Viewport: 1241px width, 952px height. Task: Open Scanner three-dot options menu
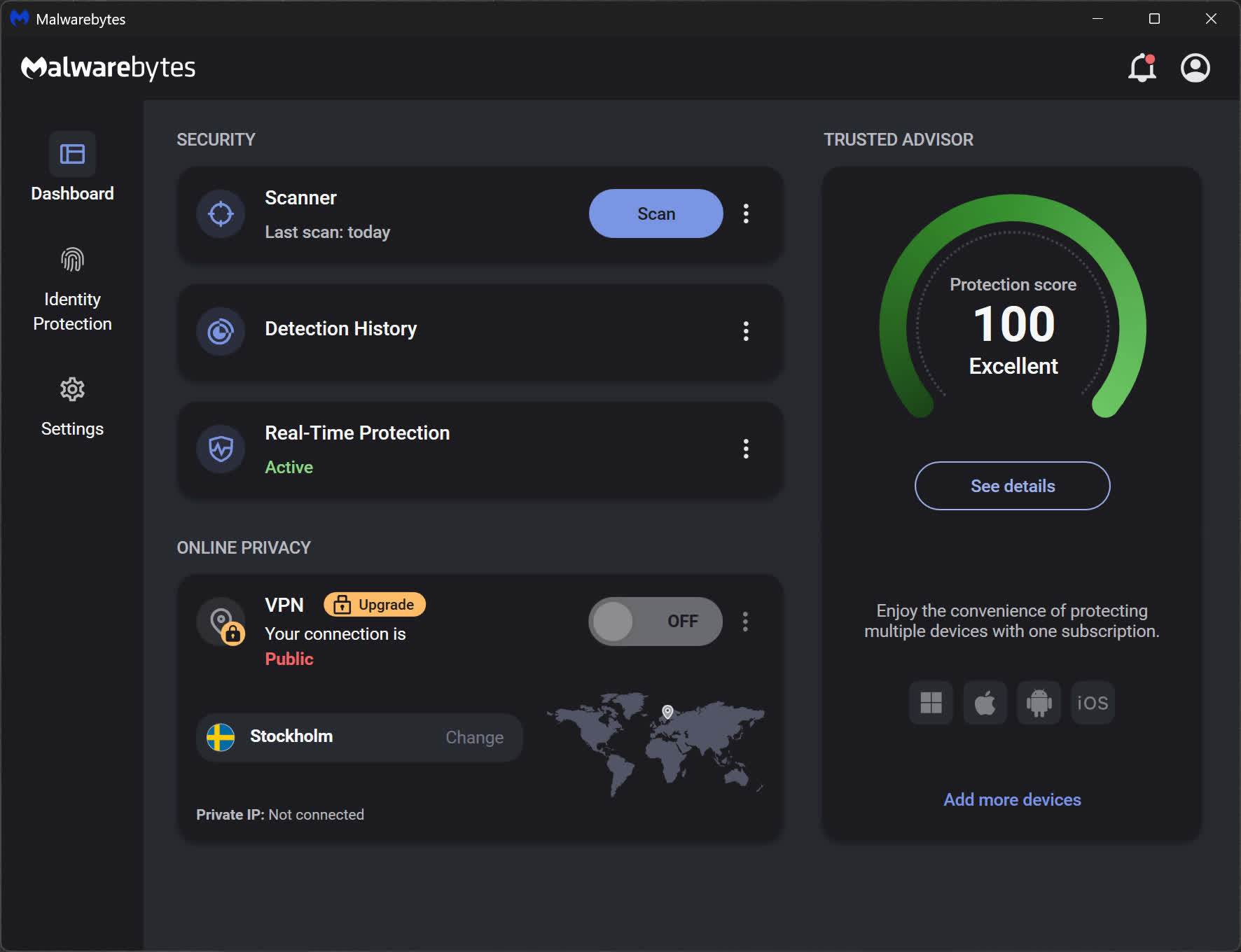746,213
